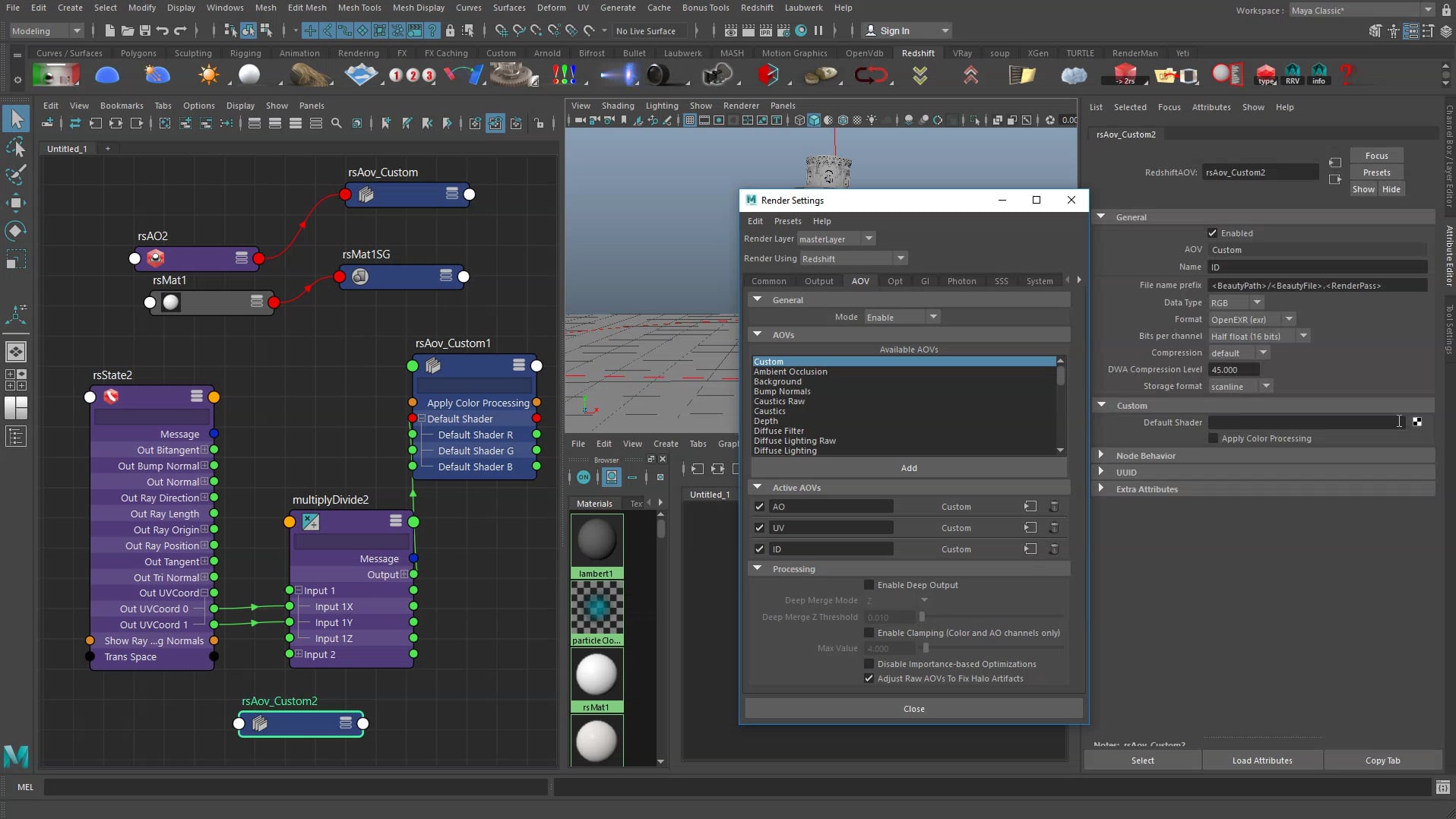This screenshot has width=1456, height=819.
Task: Launch the Redshift RenderView via RRV shelf icon
Action: [x=1293, y=72]
